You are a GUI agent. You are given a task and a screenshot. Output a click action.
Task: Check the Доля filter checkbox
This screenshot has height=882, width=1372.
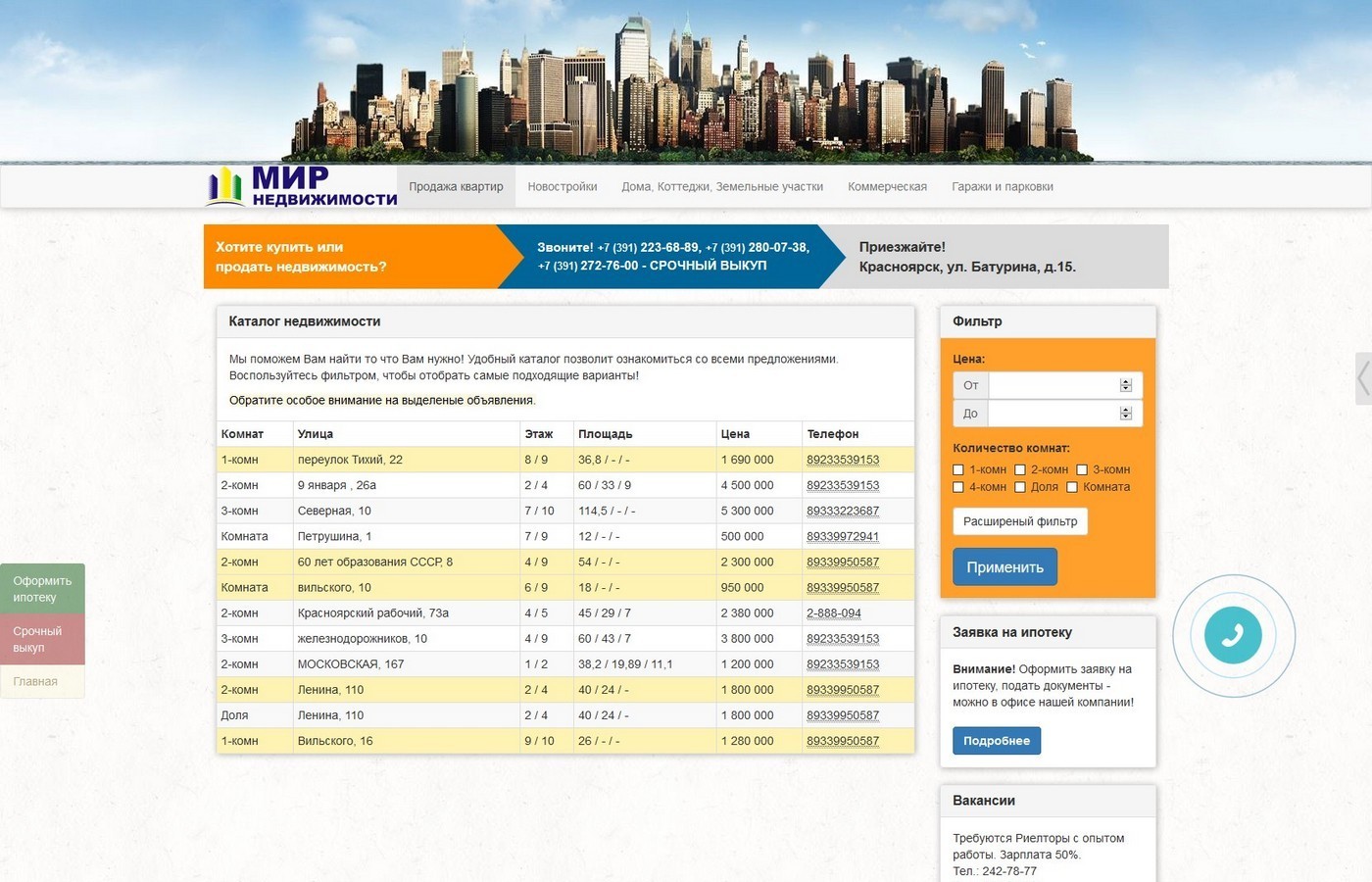[x=1020, y=487]
